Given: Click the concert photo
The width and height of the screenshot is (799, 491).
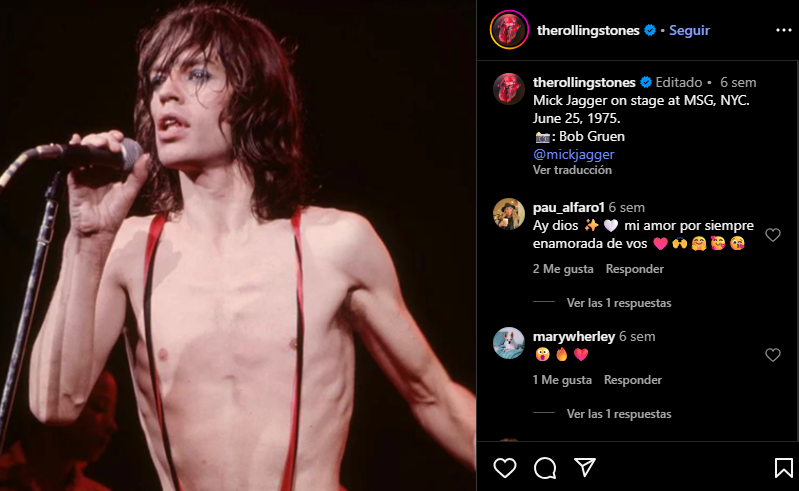Looking at the screenshot, I should 238,245.
